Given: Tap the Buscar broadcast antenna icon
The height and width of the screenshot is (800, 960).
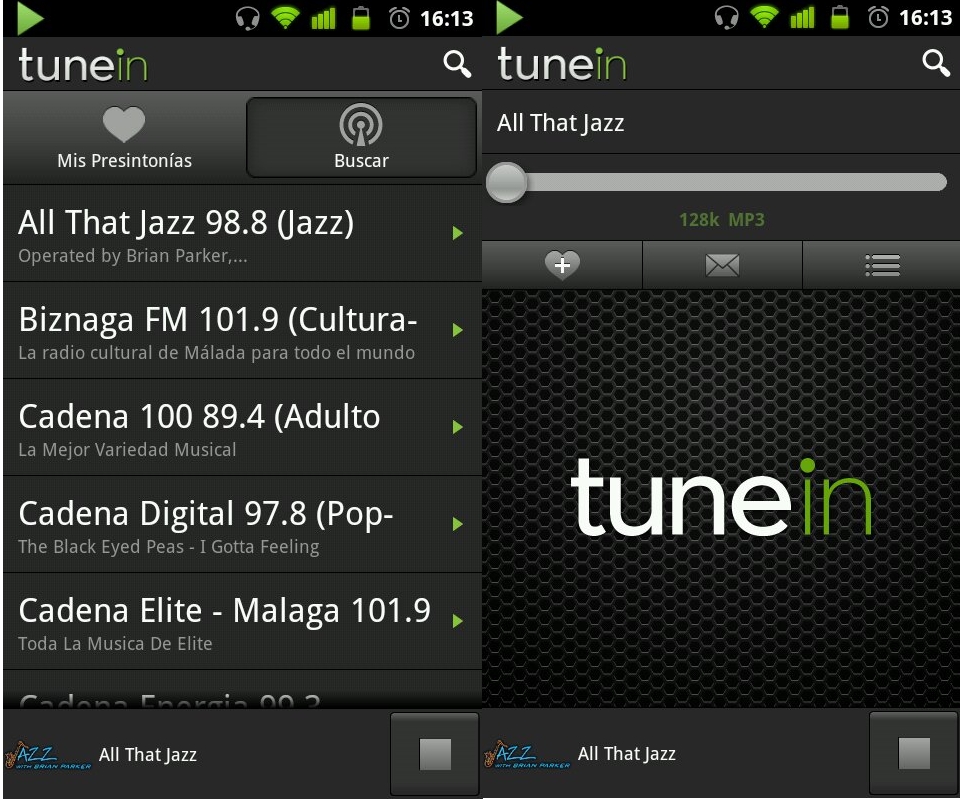Looking at the screenshot, I should [360, 126].
